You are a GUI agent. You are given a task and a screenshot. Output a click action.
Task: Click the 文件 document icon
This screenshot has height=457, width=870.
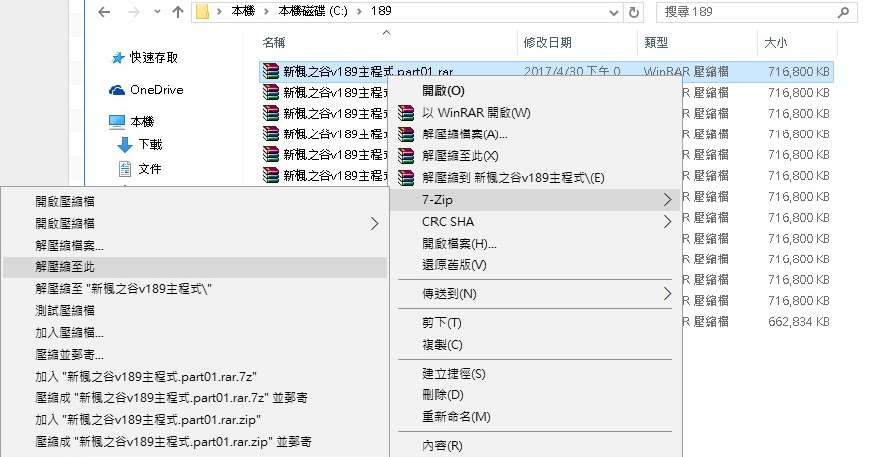[x=125, y=169]
